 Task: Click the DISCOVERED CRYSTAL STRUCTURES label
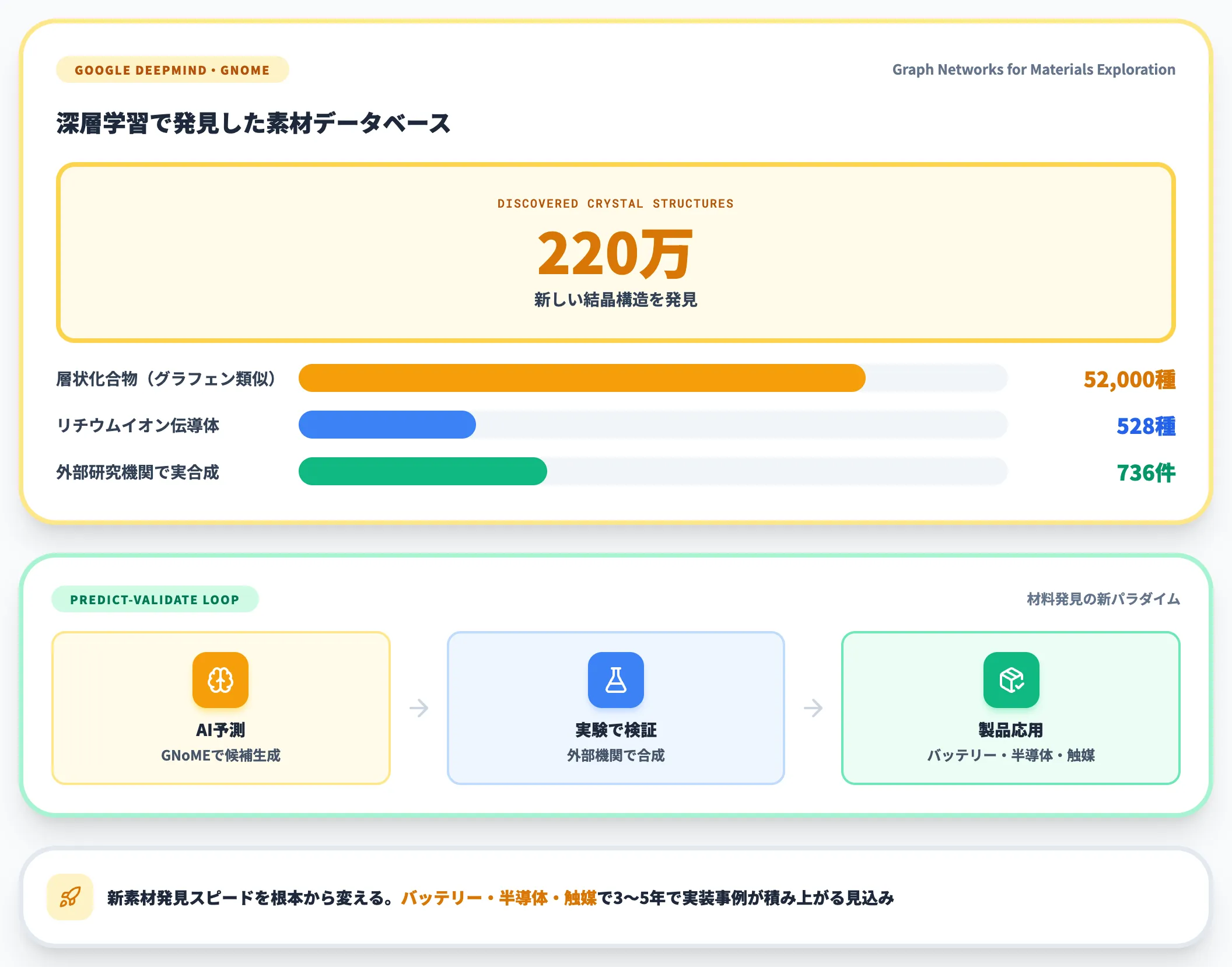(x=615, y=204)
